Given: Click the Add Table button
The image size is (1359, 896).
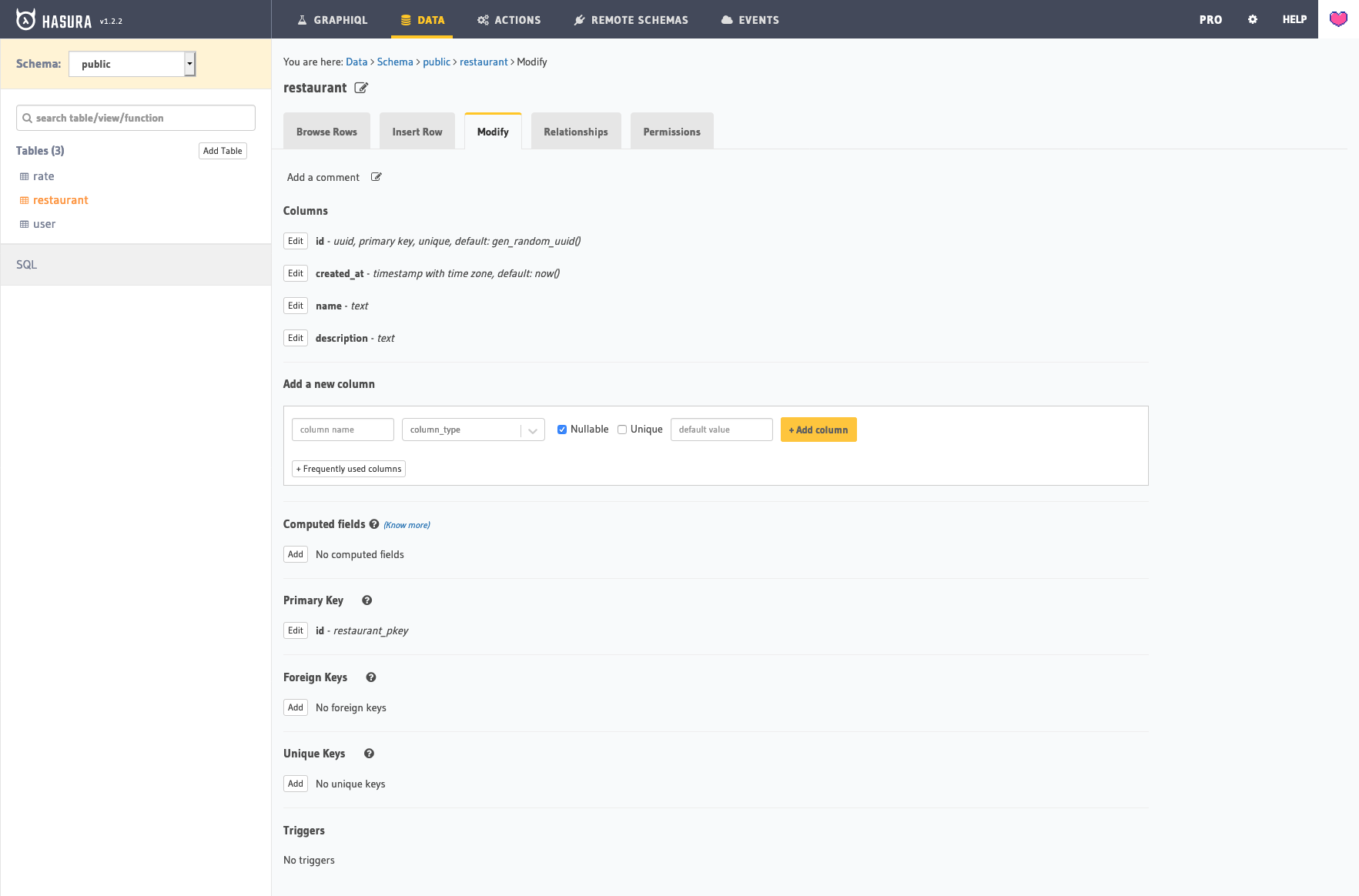Looking at the screenshot, I should point(223,151).
